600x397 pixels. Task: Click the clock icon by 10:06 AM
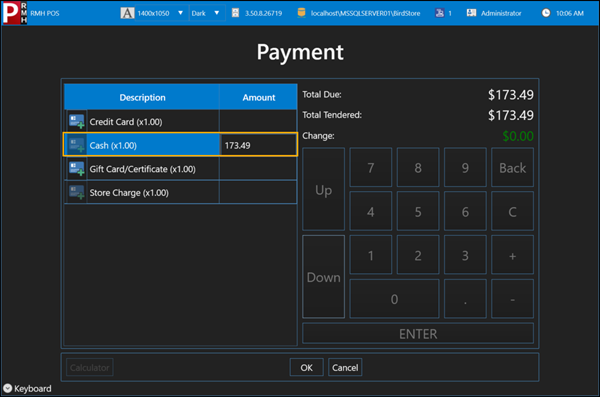tap(546, 13)
